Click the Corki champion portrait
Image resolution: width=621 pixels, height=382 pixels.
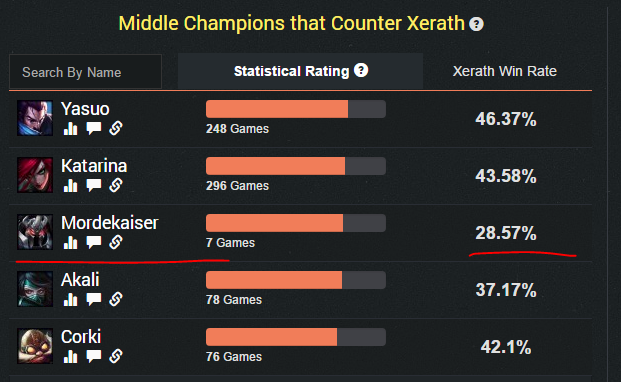click(35, 346)
